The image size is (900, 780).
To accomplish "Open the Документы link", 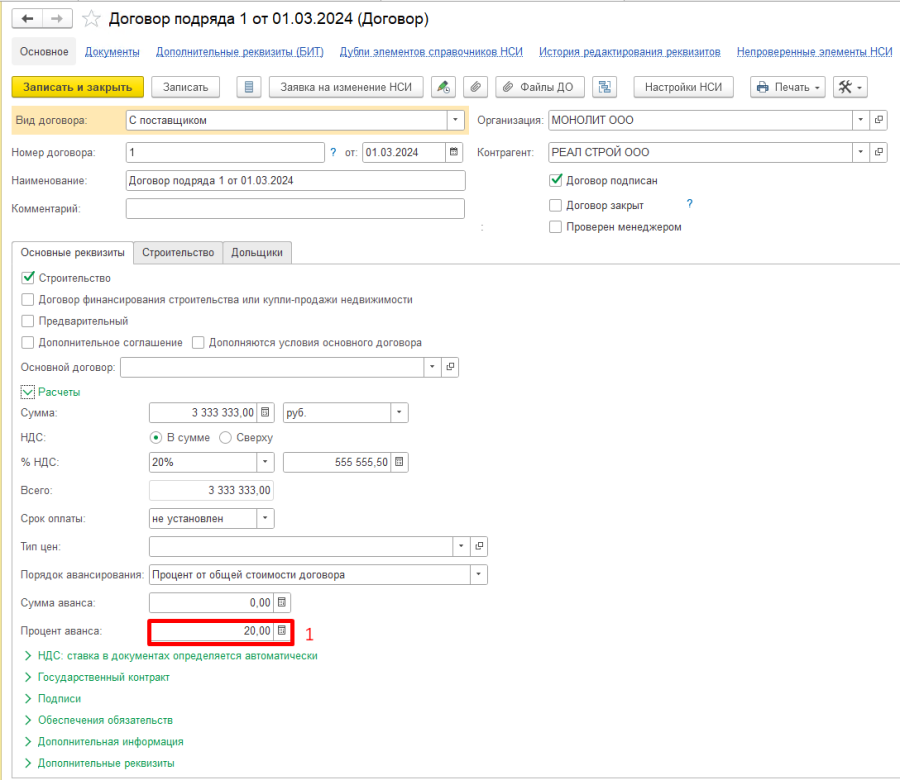I will tap(112, 51).
